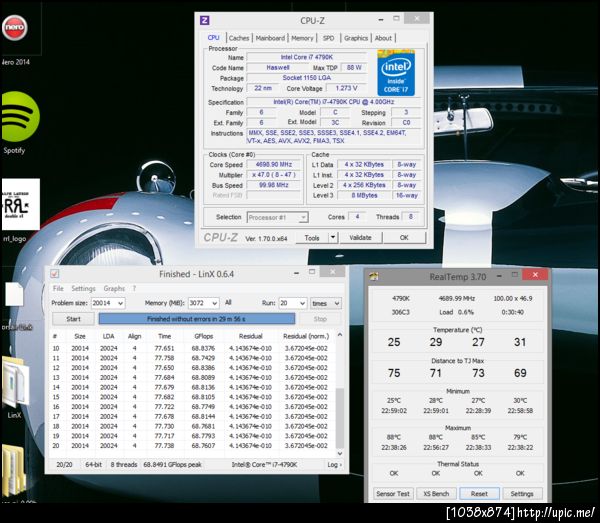Click the LinX results scroll-up arrow
Image resolution: width=600 pixels, height=523 pixels.
tap(339, 335)
